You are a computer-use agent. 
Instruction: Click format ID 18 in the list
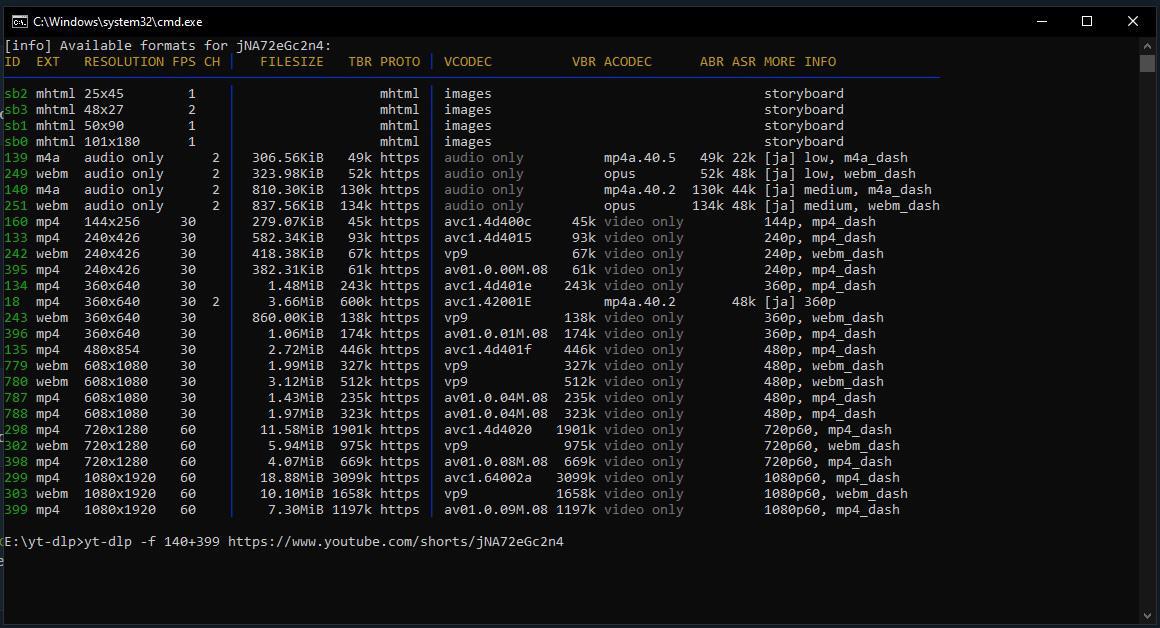coord(12,302)
